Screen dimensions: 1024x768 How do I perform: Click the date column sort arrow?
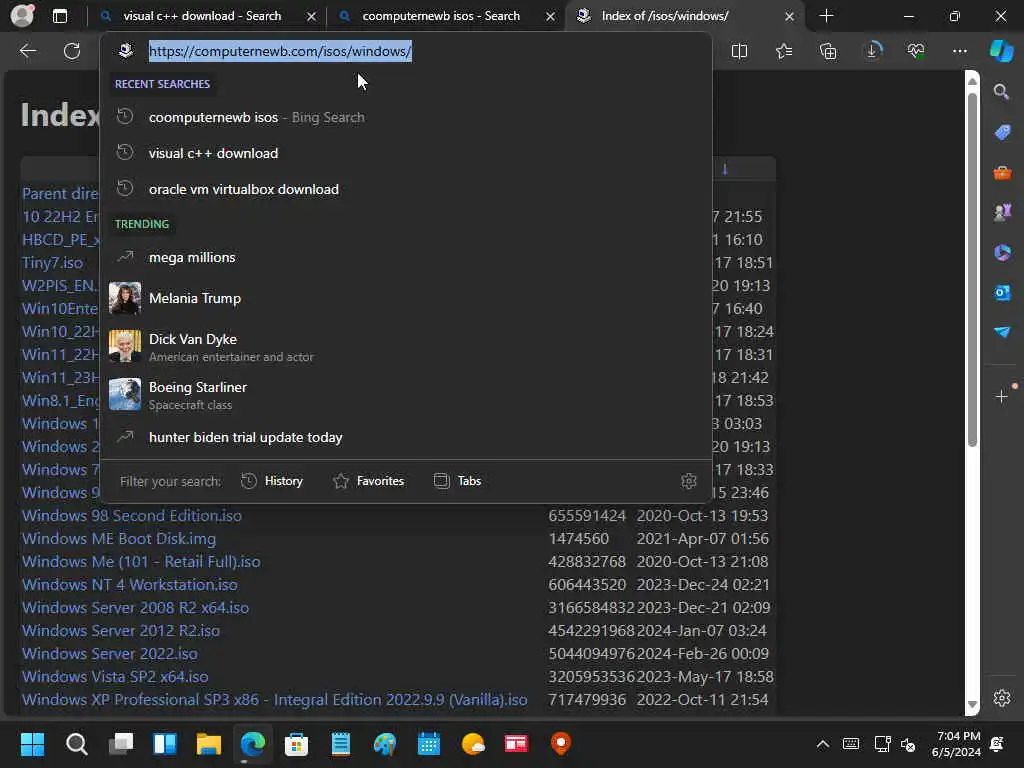(725, 169)
